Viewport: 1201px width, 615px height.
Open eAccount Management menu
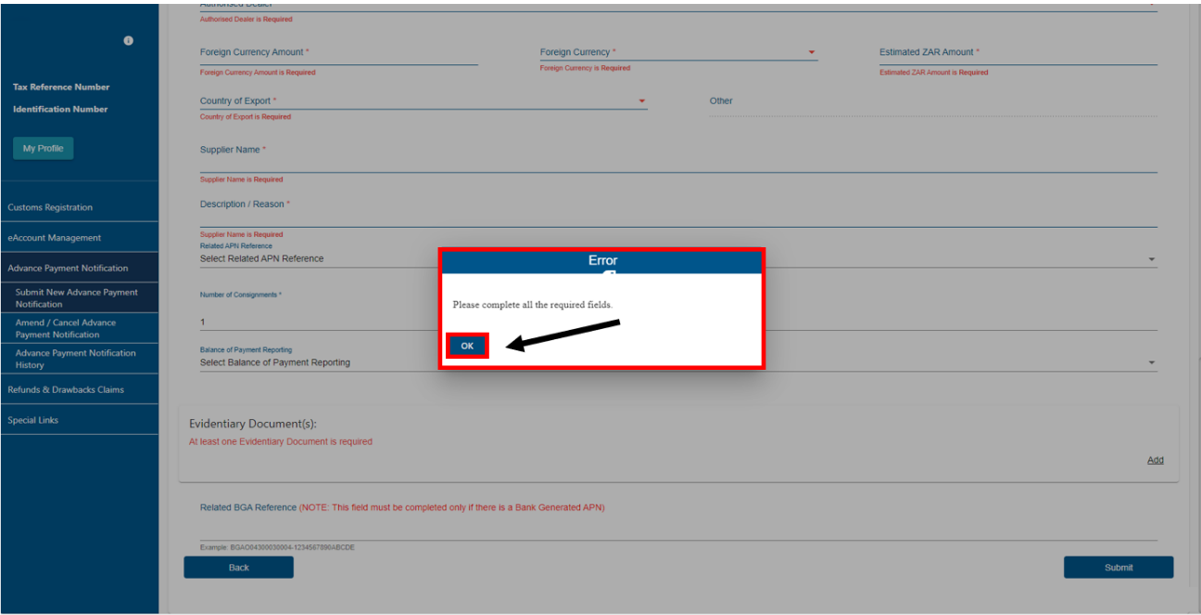(54, 238)
